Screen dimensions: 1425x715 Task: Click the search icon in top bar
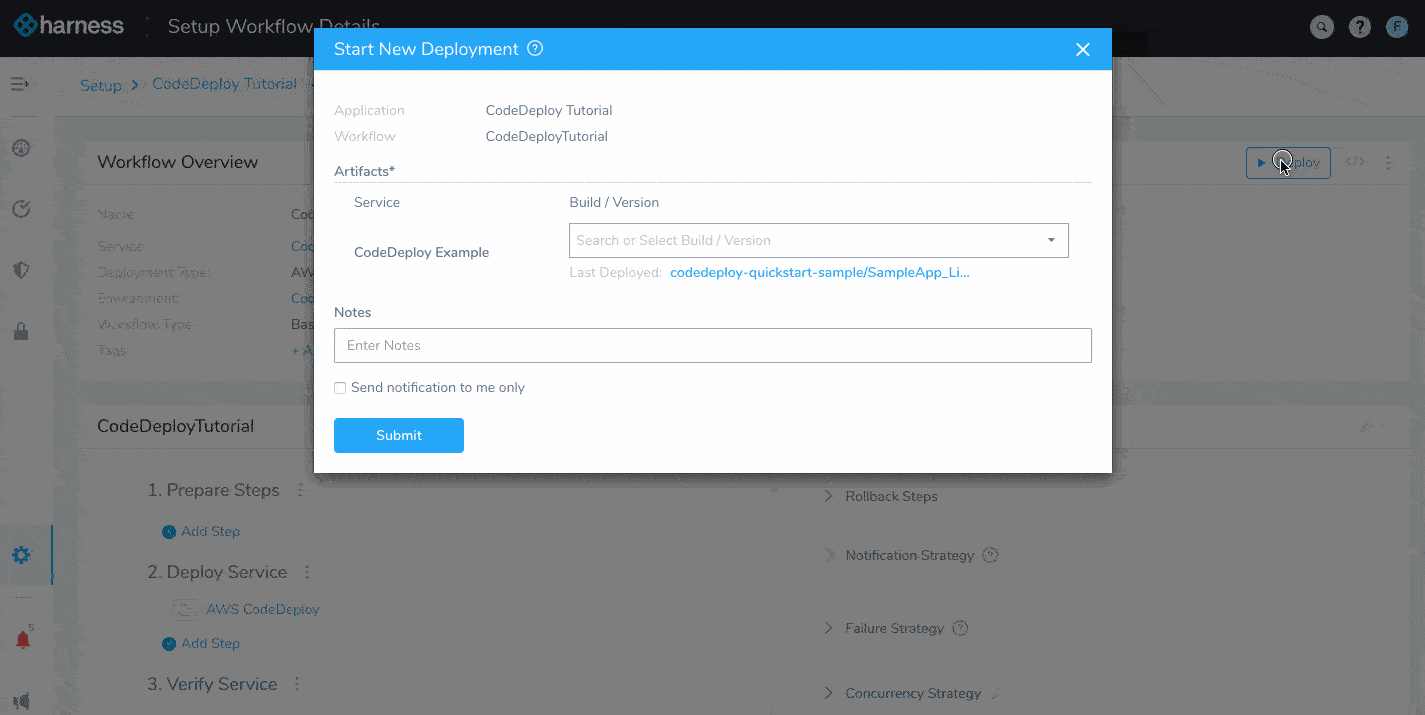[1322, 27]
